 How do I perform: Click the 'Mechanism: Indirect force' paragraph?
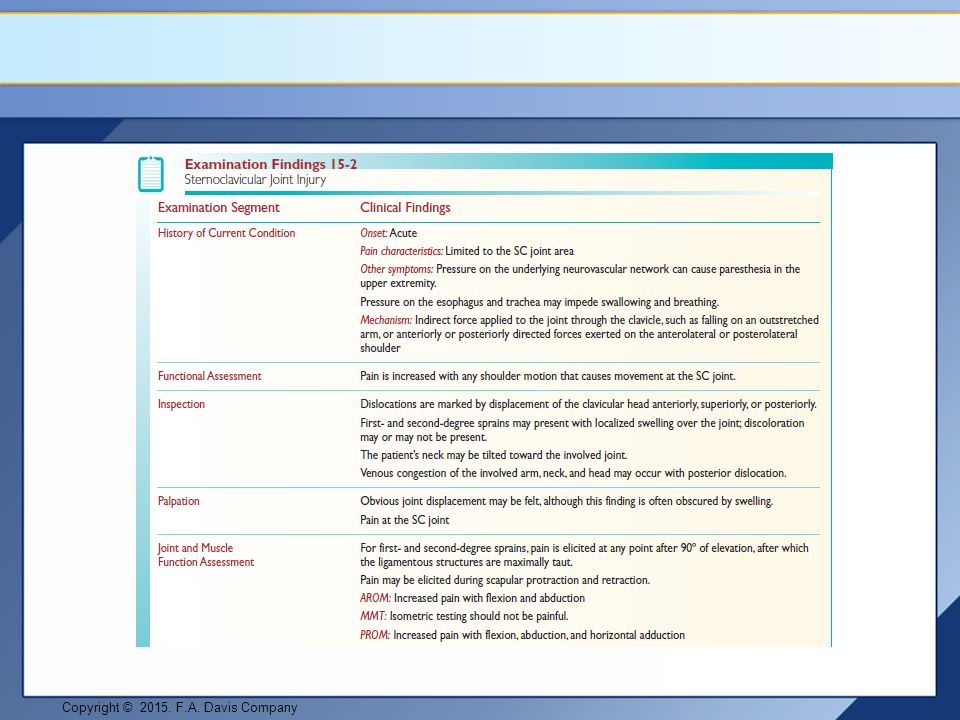tap(589, 334)
